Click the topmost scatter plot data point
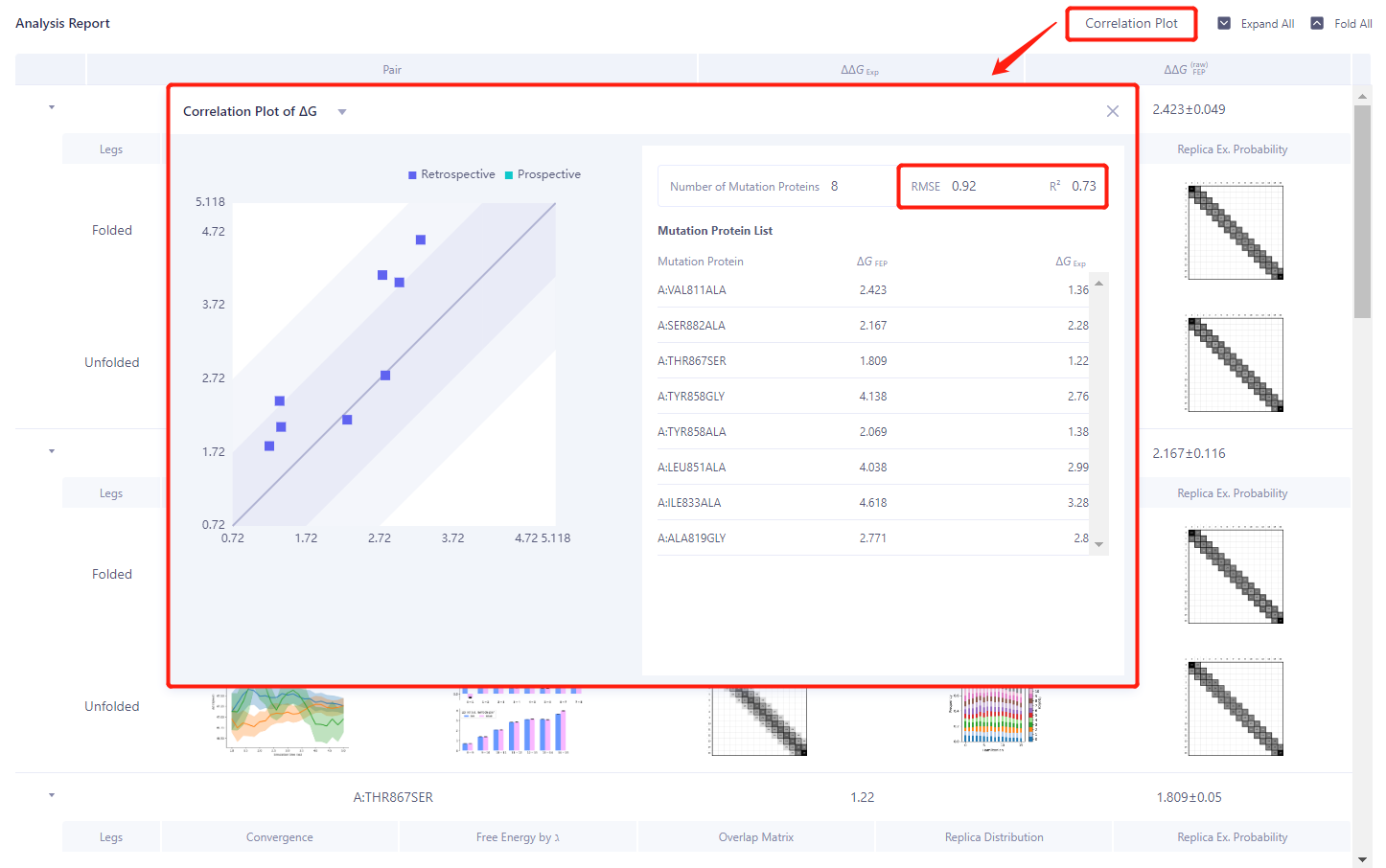1386x868 pixels. (x=420, y=240)
